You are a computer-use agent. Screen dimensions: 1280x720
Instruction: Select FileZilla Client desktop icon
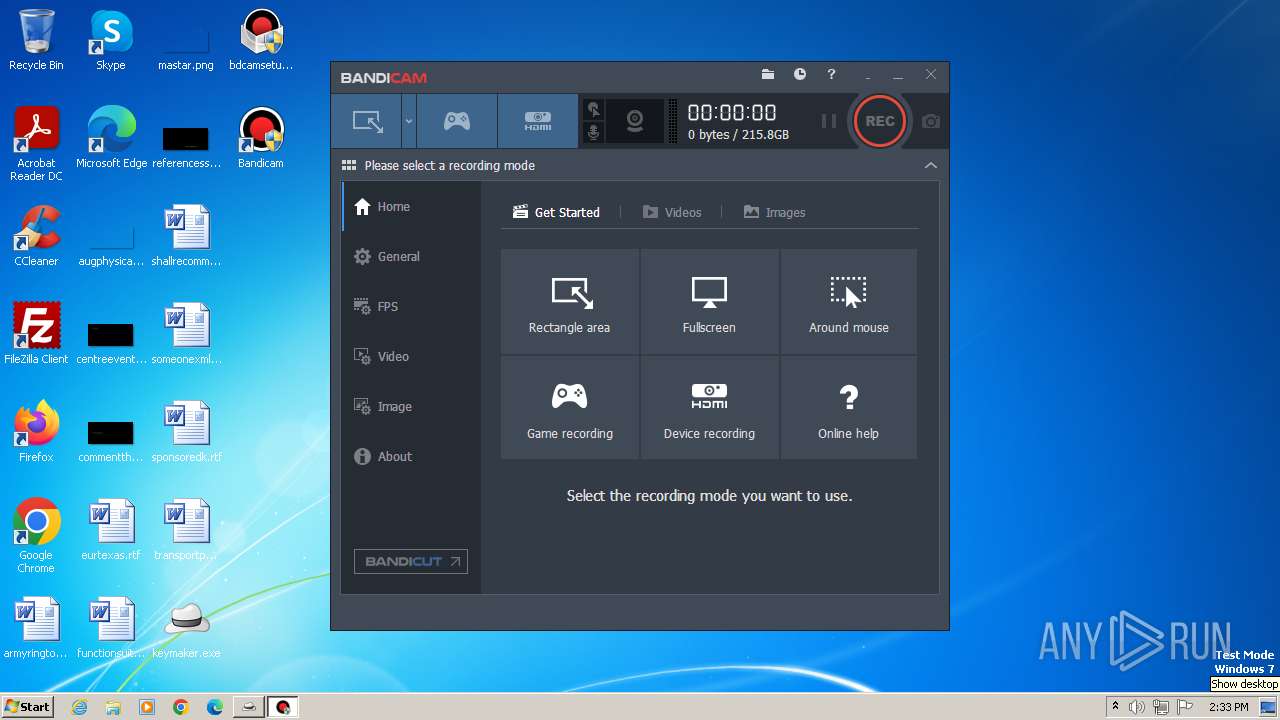coord(36,335)
